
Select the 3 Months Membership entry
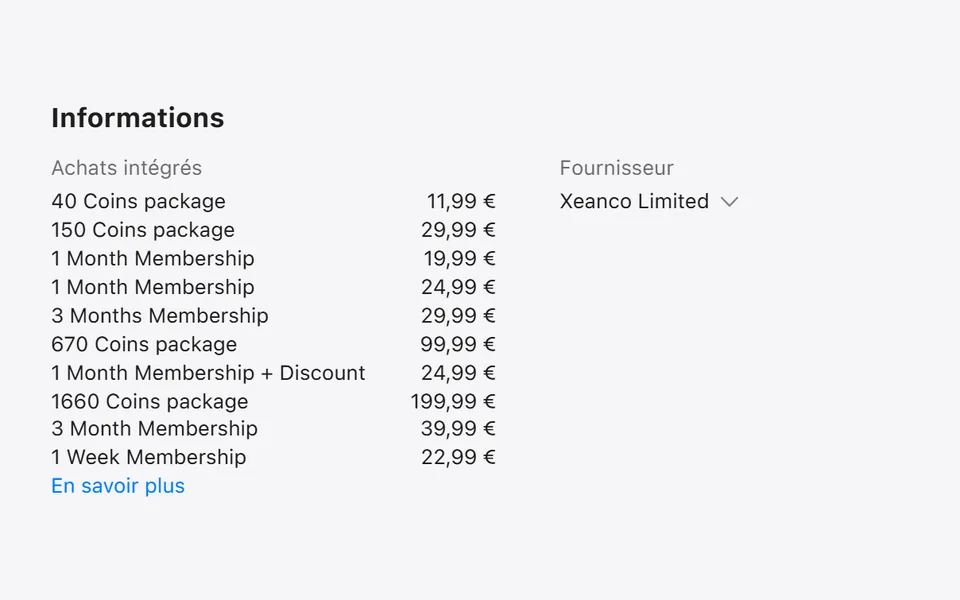pos(273,316)
